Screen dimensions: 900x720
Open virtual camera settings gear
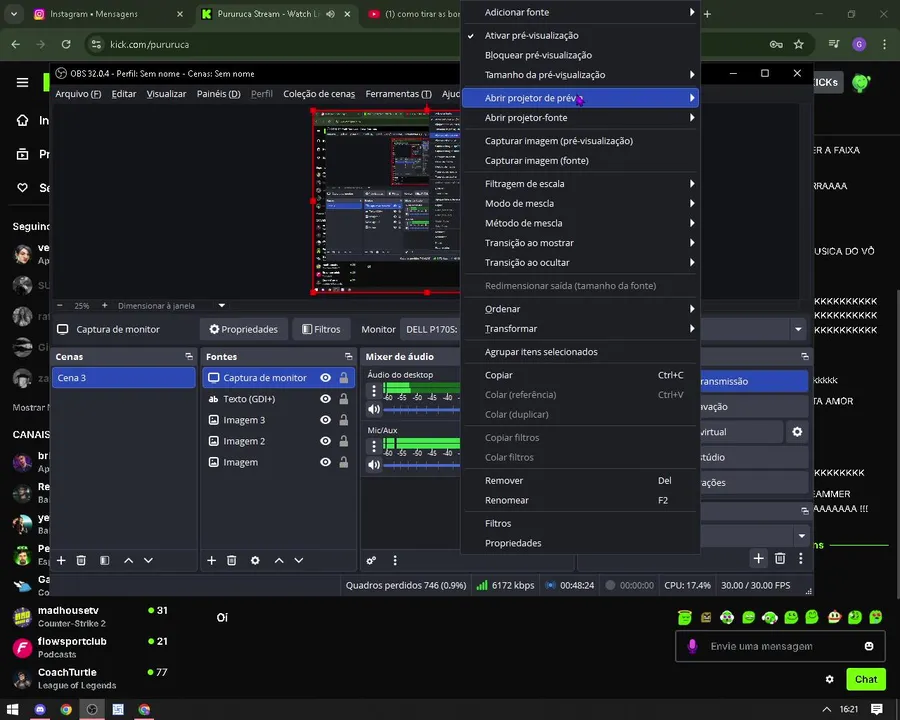tap(797, 432)
